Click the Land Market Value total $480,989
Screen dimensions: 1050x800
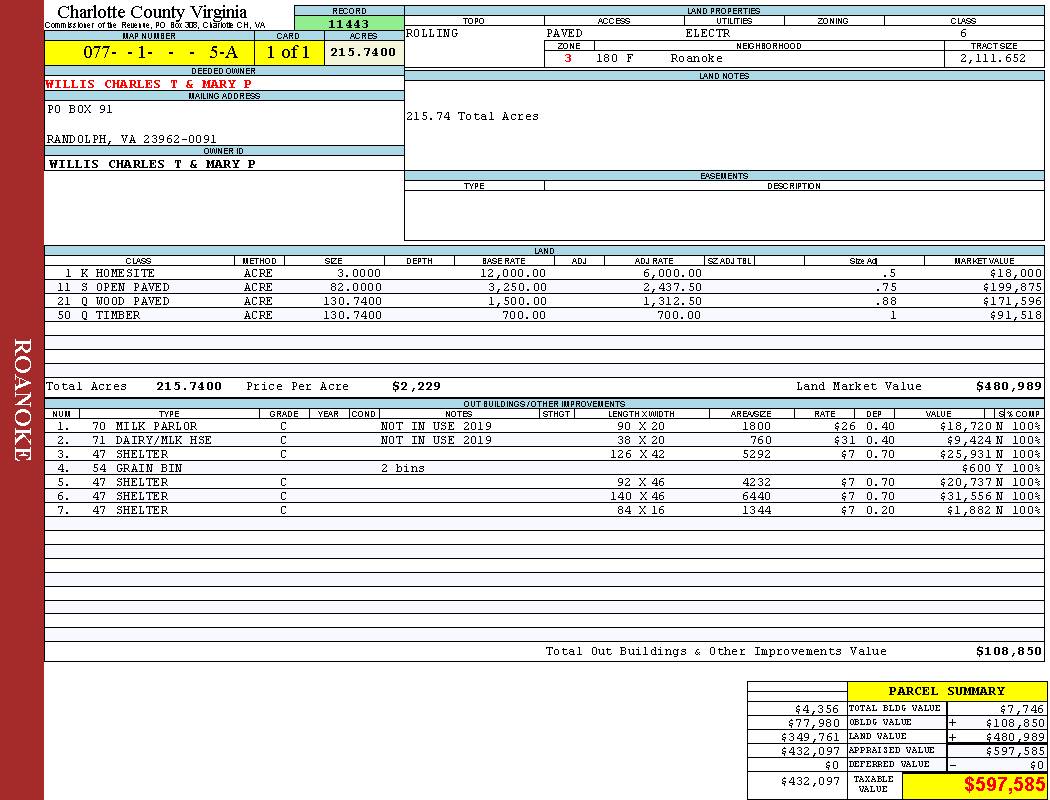pos(1008,386)
